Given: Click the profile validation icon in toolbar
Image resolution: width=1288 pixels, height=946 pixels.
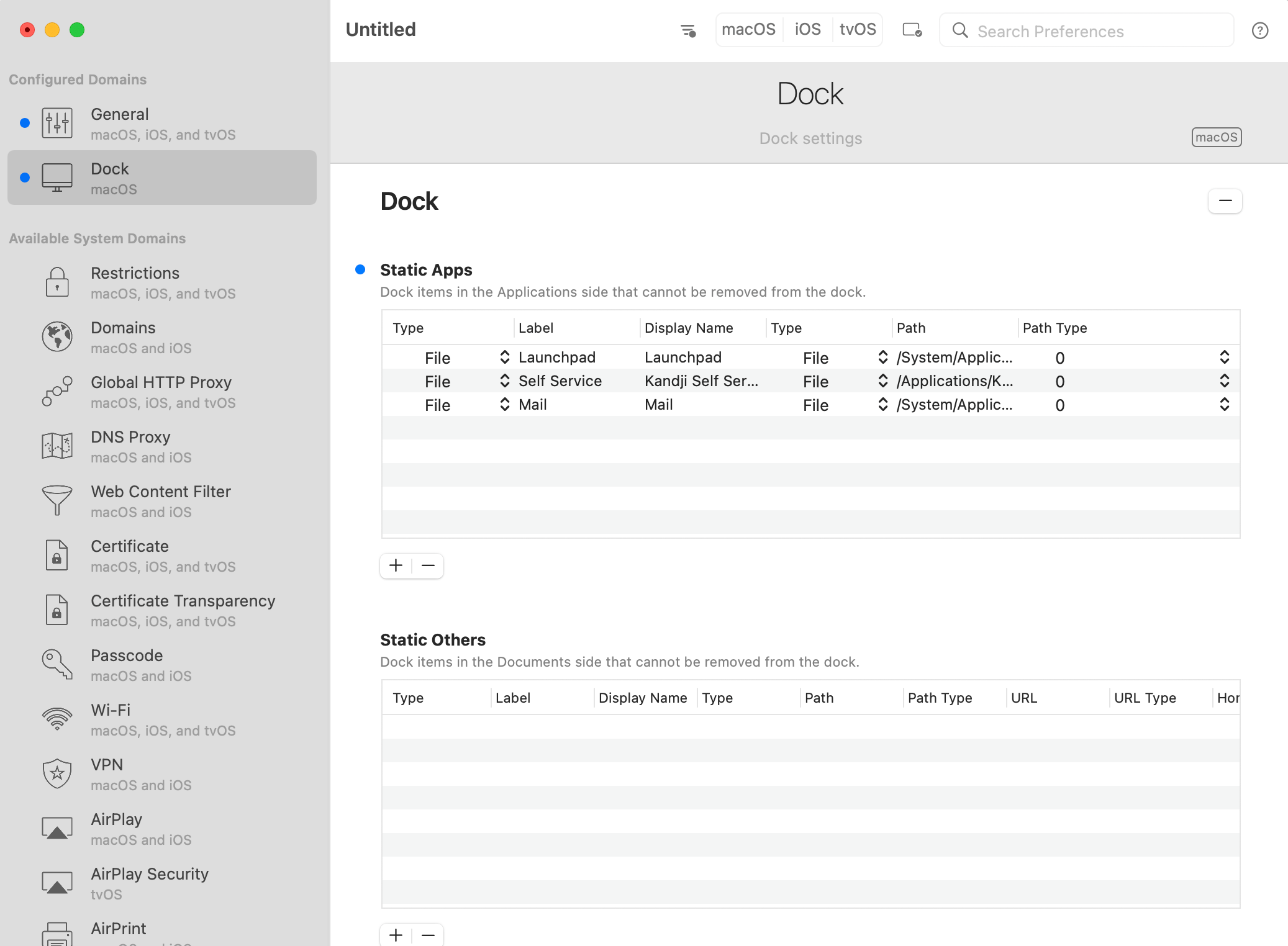Looking at the screenshot, I should (x=912, y=30).
